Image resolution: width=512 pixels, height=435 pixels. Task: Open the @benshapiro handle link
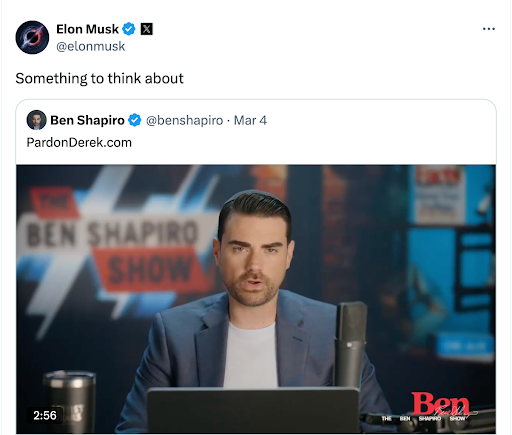click(x=184, y=120)
